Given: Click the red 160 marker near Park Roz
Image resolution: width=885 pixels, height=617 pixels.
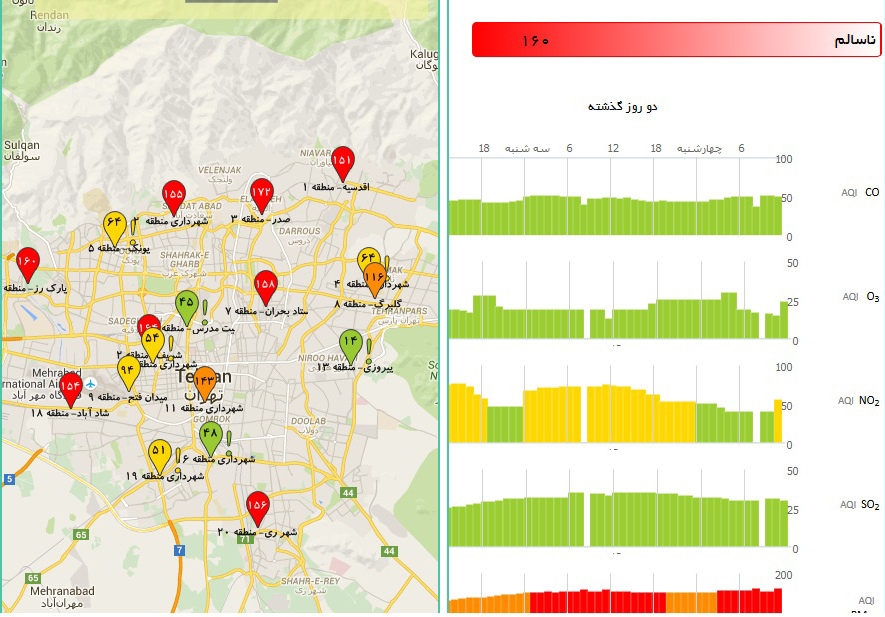Looking at the screenshot, I should tap(27, 263).
